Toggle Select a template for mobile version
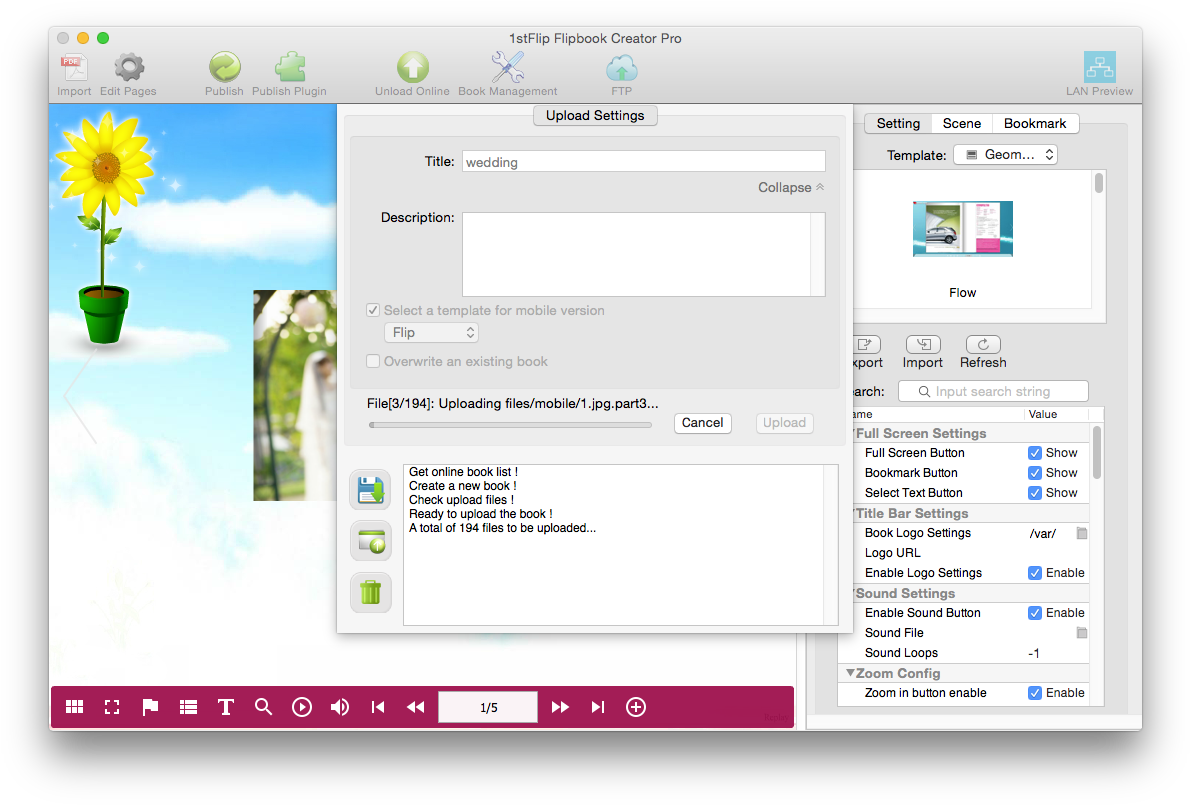Image resolution: width=1190 pixels, height=805 pixels. tap(373, 310)
